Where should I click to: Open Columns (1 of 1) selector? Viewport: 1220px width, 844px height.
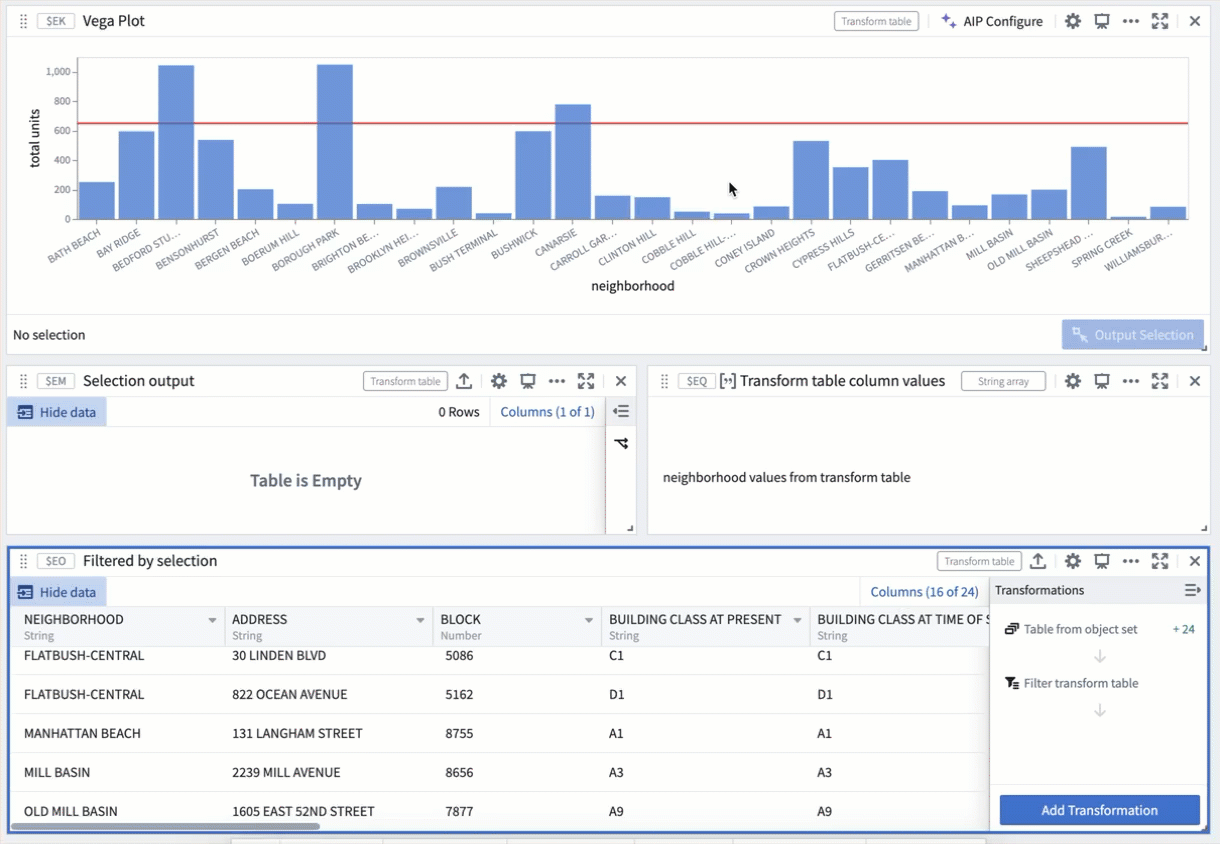pyautogui.click(x=547, y=412)
